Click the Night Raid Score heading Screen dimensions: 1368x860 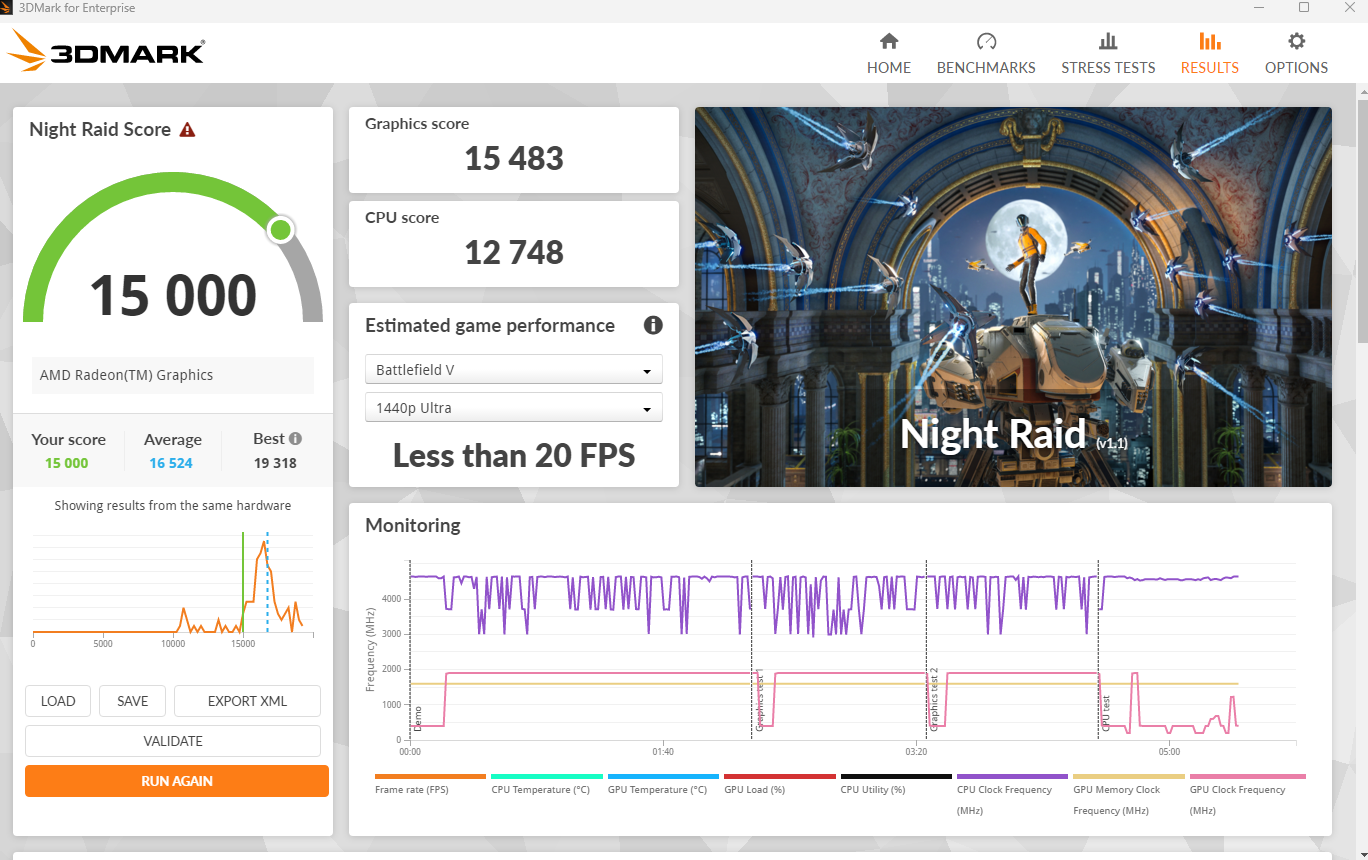(x=100, y=129)
